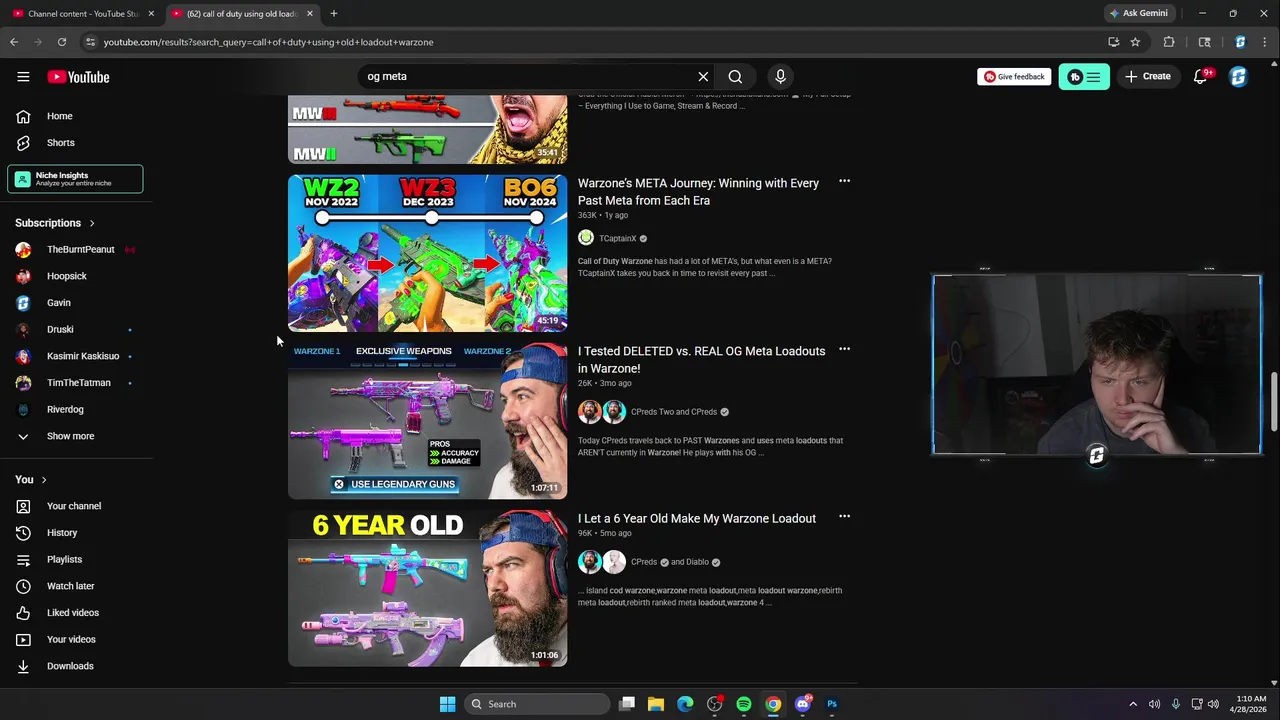Open the account avatar menu
Image resolution: width=1280 pixels, height=720 pixels.
[1238, 77]
